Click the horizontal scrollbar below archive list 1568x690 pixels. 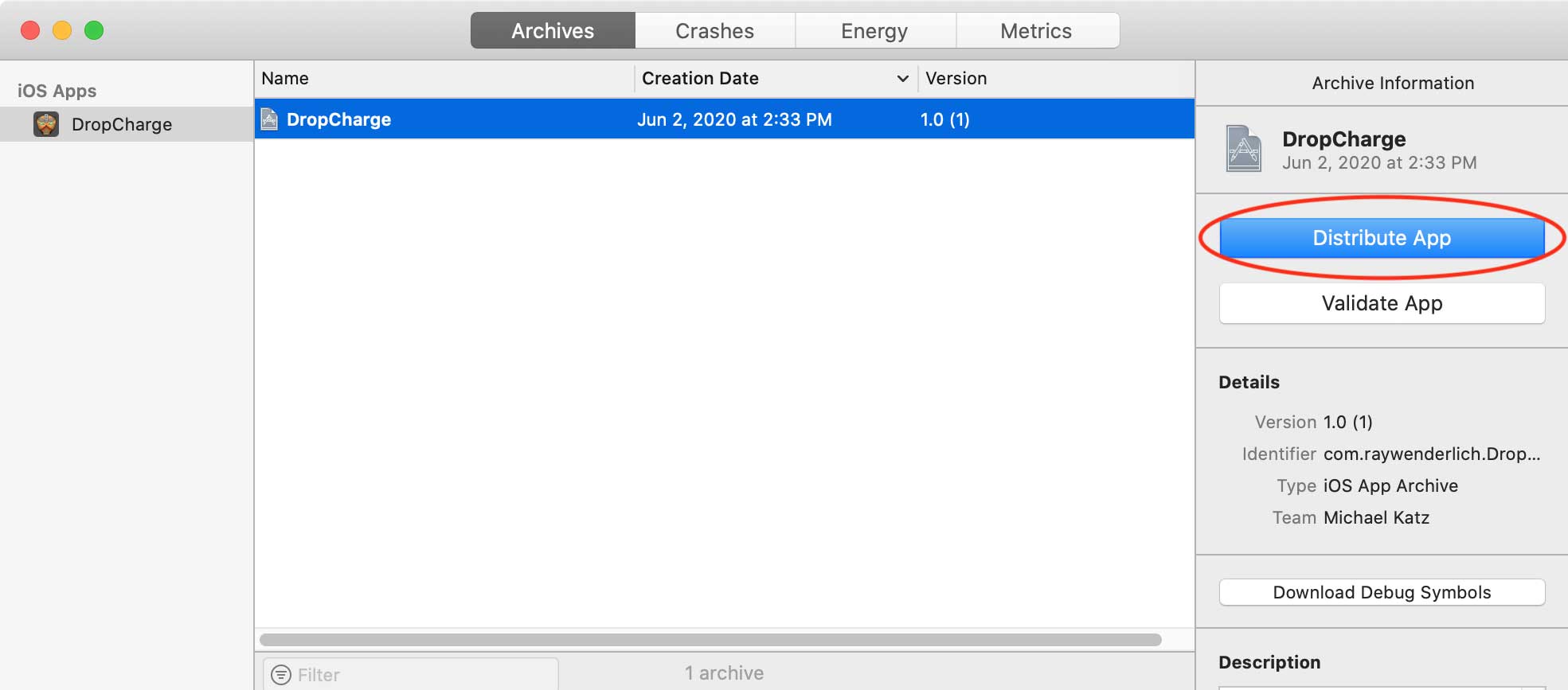click(710, 640)
